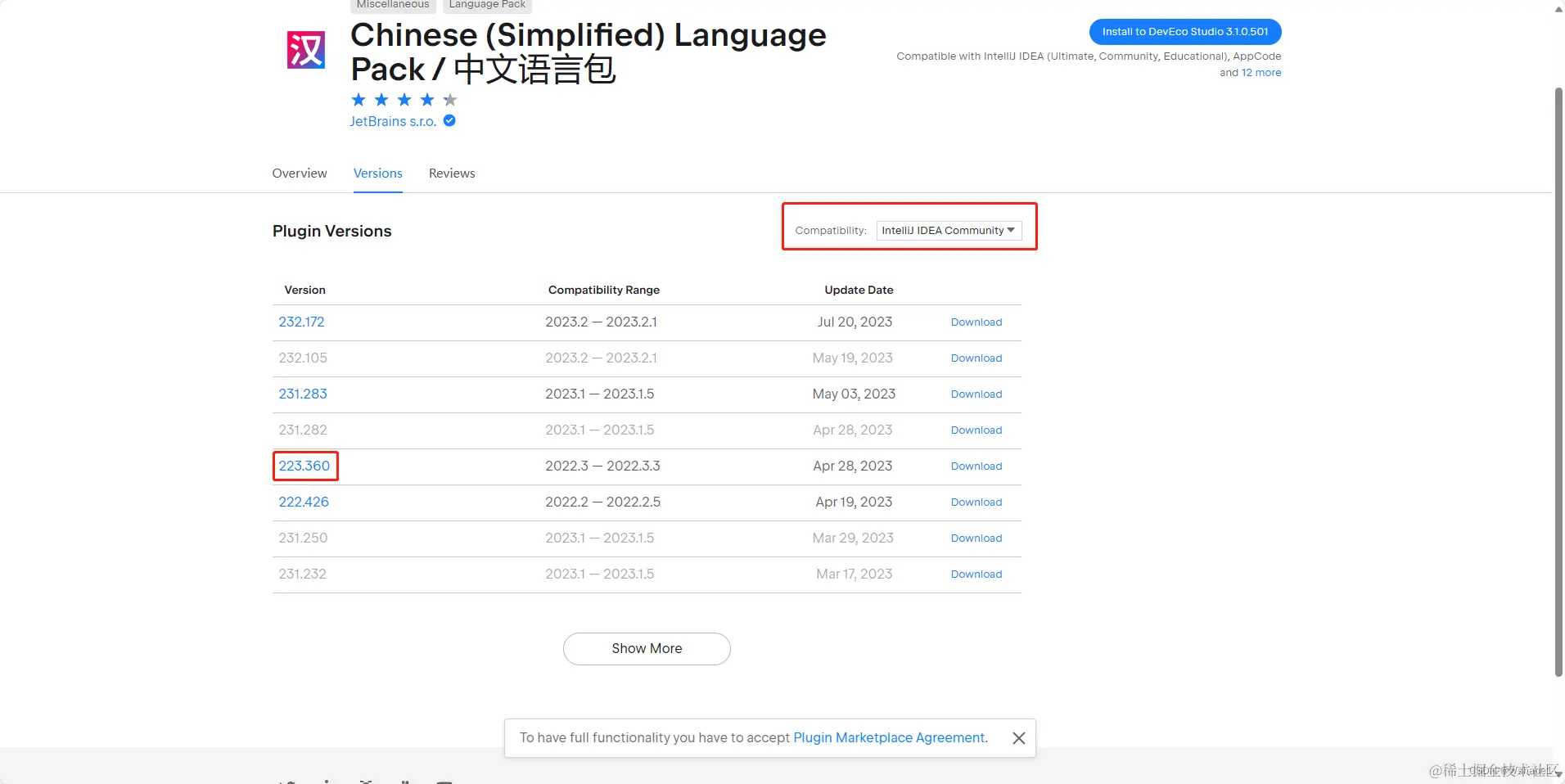Click the '2022.2 — 2022.2.5' compatibility range

click(602, 502)
